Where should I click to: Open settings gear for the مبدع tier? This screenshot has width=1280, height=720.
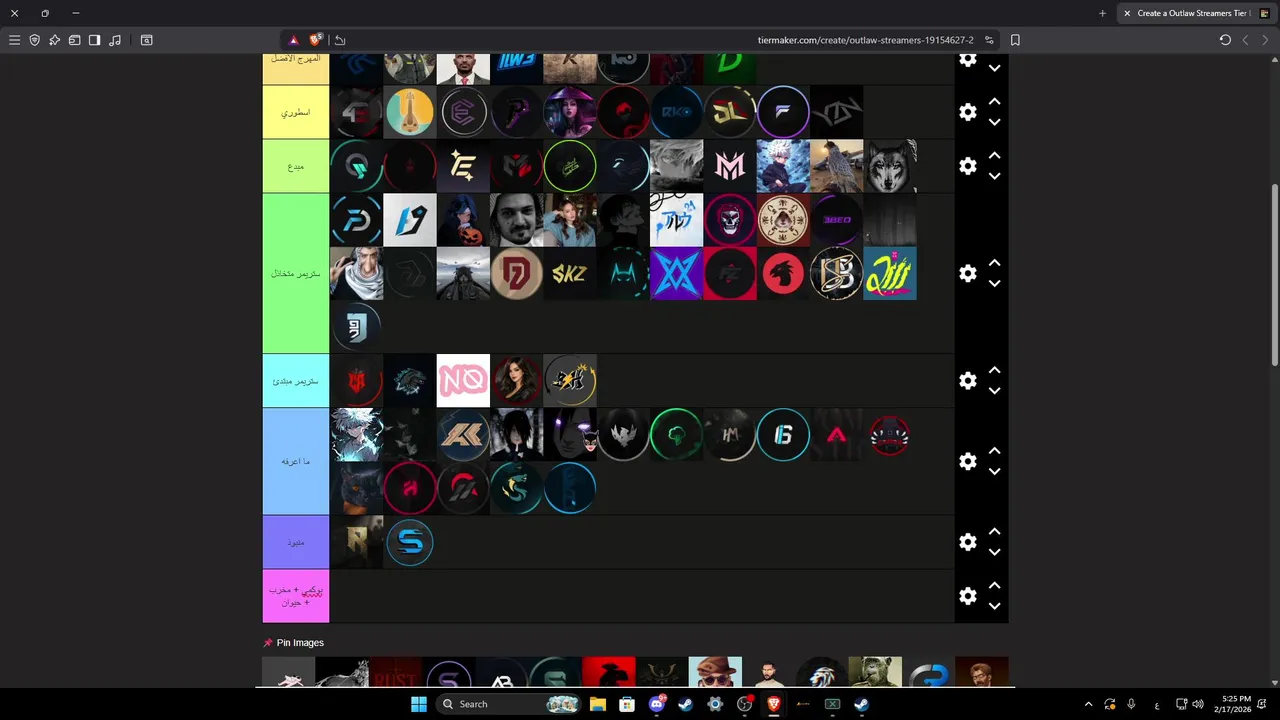coord(968,166)
